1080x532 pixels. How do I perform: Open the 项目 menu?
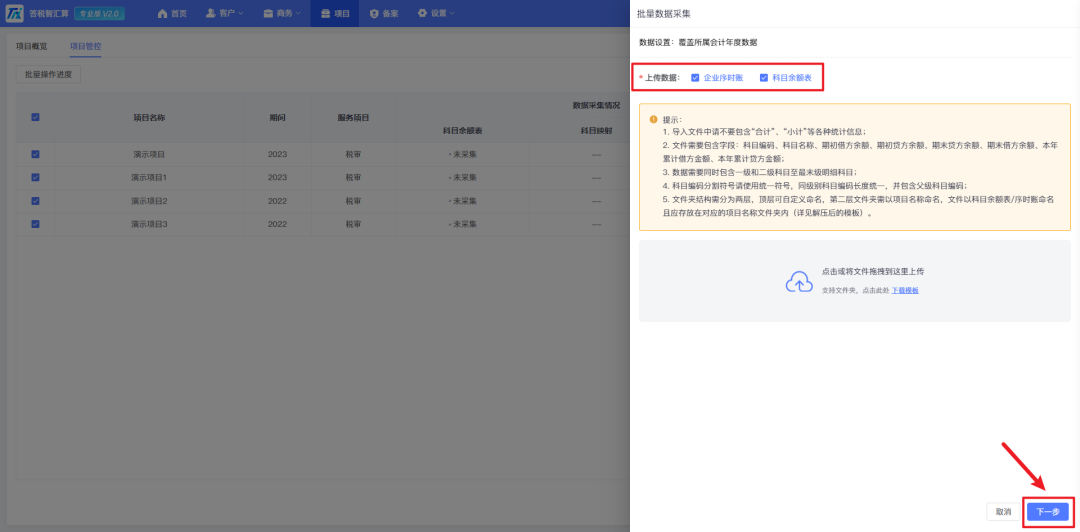(335, 13)
